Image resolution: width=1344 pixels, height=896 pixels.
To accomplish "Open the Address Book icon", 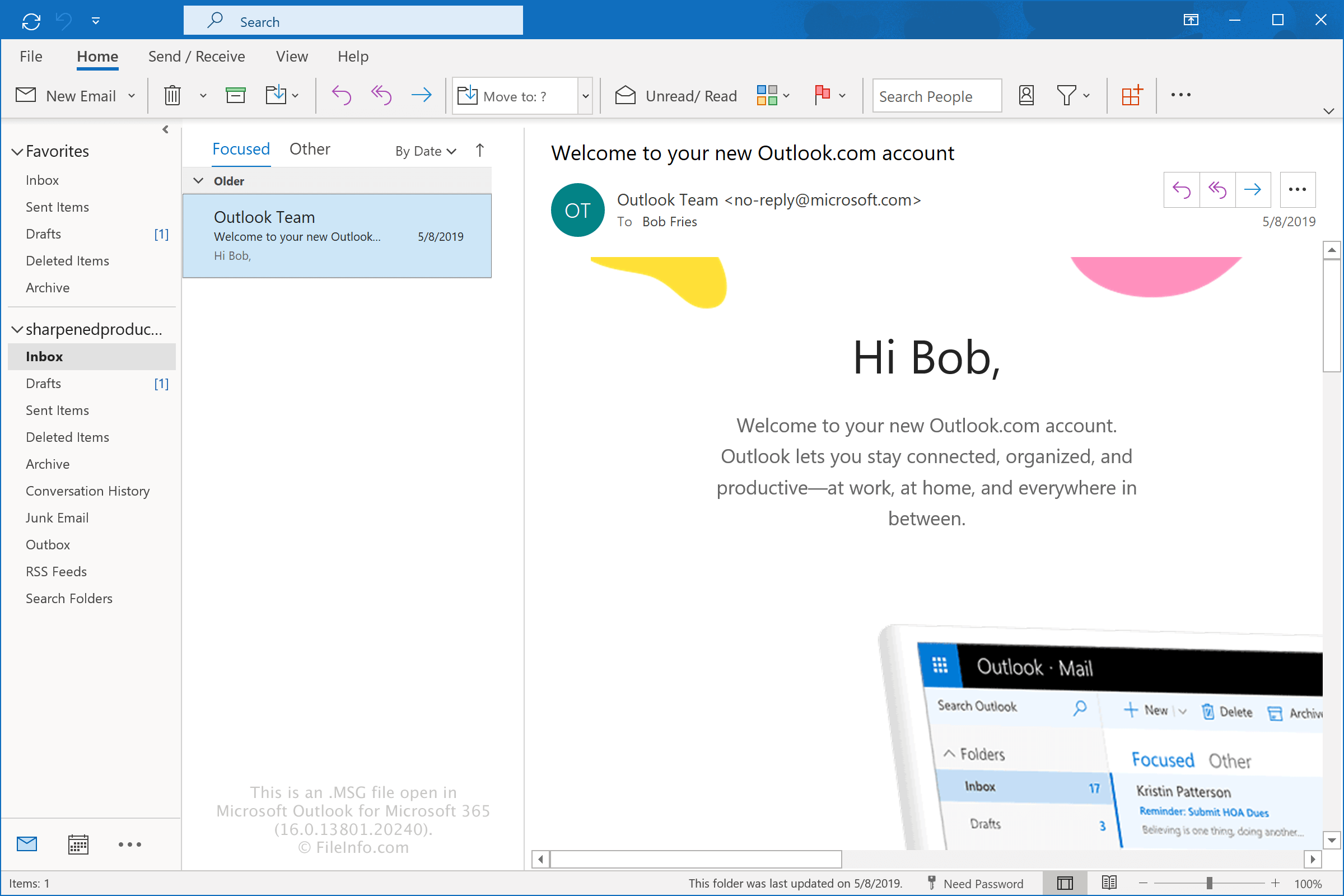I will 1026,95.
